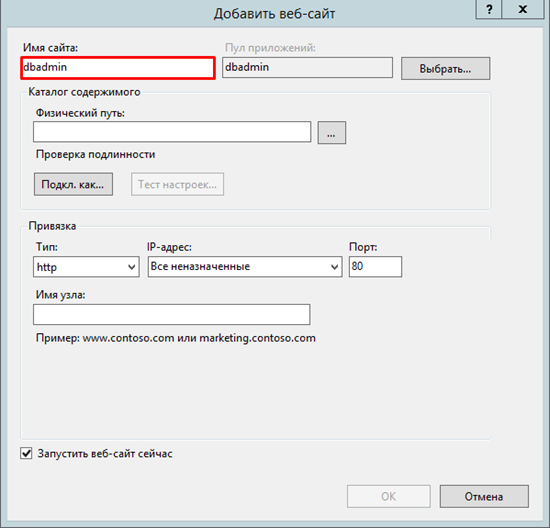Toggle the Запустить веб-сайт сейчас checkbox
Viewport: 550px width, 528px height.
26,453
